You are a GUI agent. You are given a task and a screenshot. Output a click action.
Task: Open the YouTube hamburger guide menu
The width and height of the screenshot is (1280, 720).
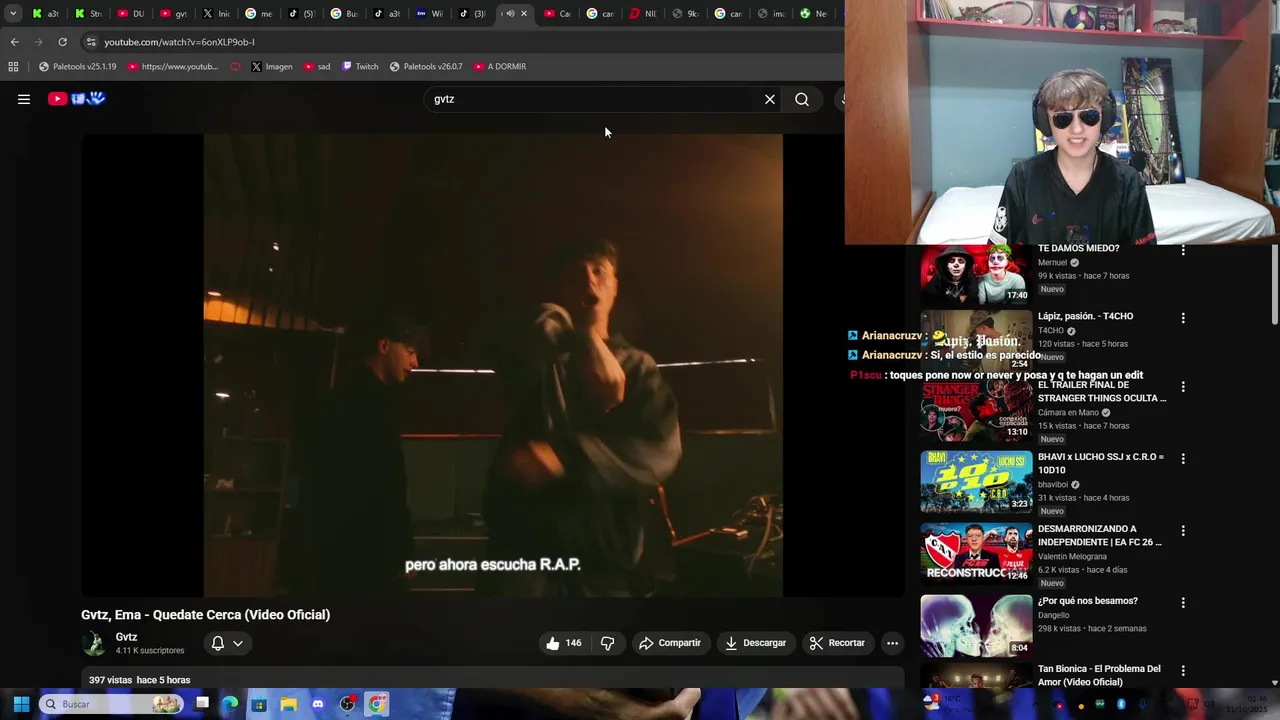pos(24,99)
